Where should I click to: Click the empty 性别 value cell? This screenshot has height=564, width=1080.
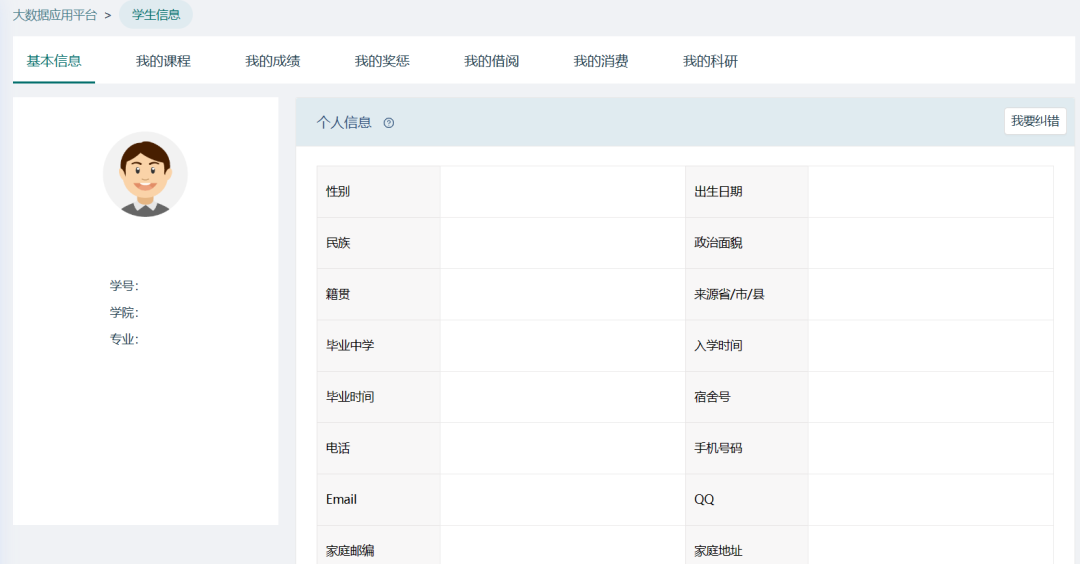coord(562,192)
